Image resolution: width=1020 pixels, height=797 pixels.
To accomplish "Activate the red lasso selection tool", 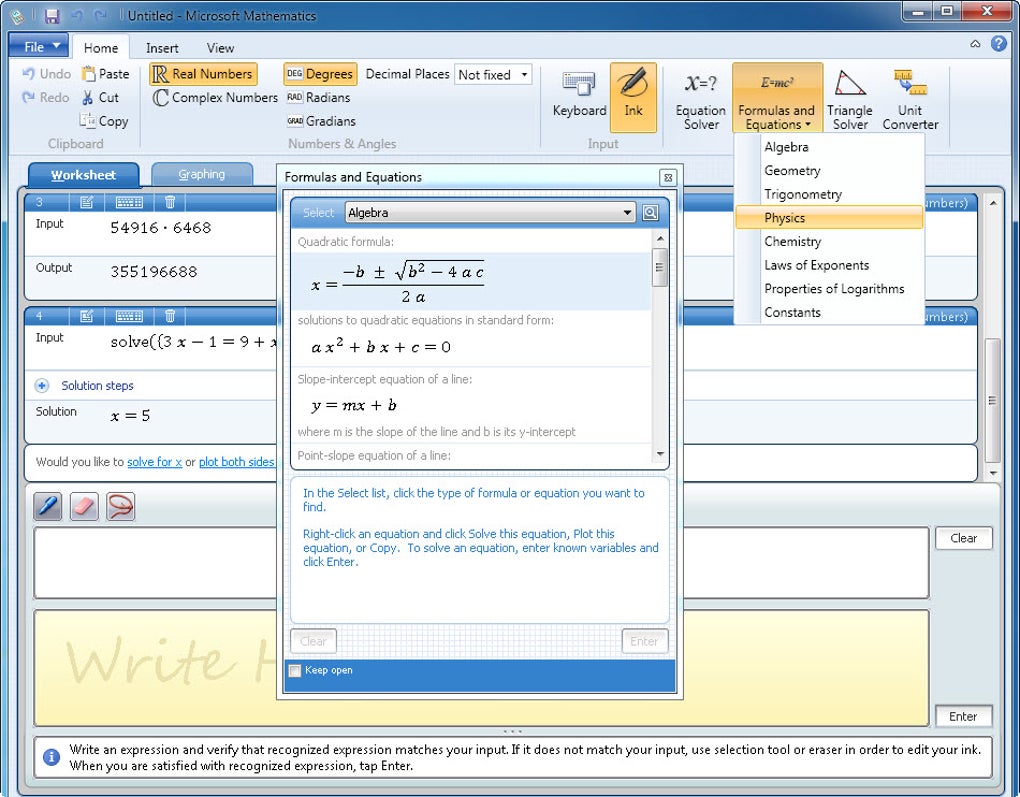I will [x=121, y=506].
